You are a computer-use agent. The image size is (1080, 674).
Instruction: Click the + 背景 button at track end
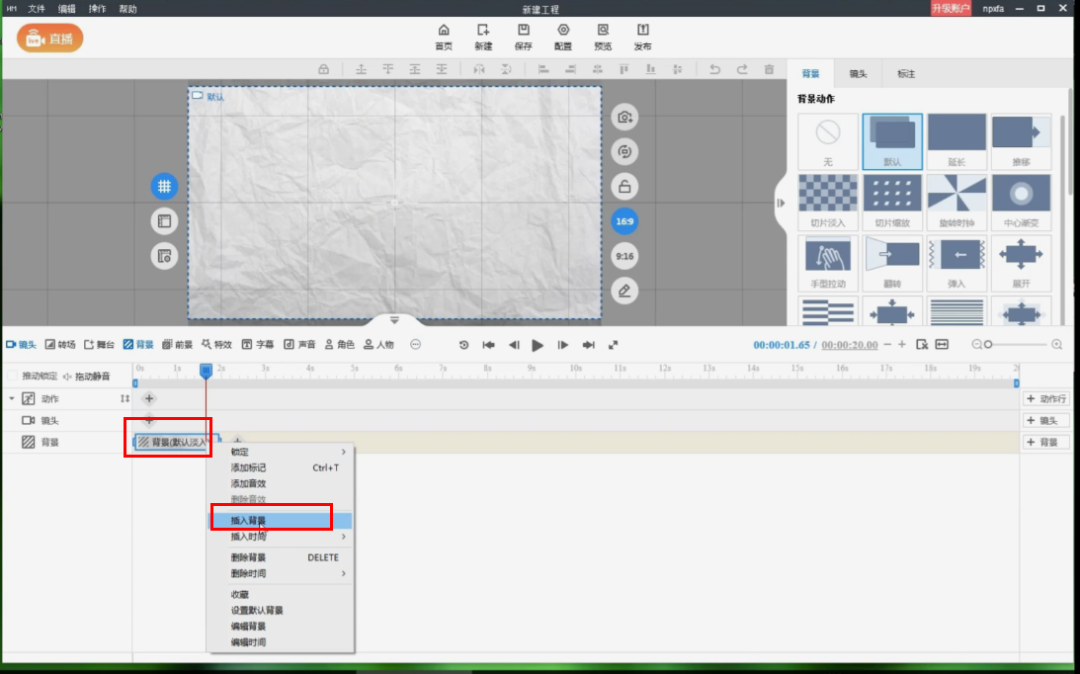[1044, 442]
